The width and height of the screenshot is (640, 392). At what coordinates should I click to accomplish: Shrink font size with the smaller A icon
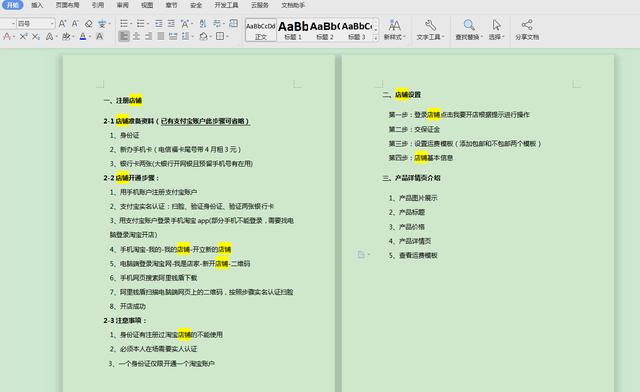(x=75, y=24)
